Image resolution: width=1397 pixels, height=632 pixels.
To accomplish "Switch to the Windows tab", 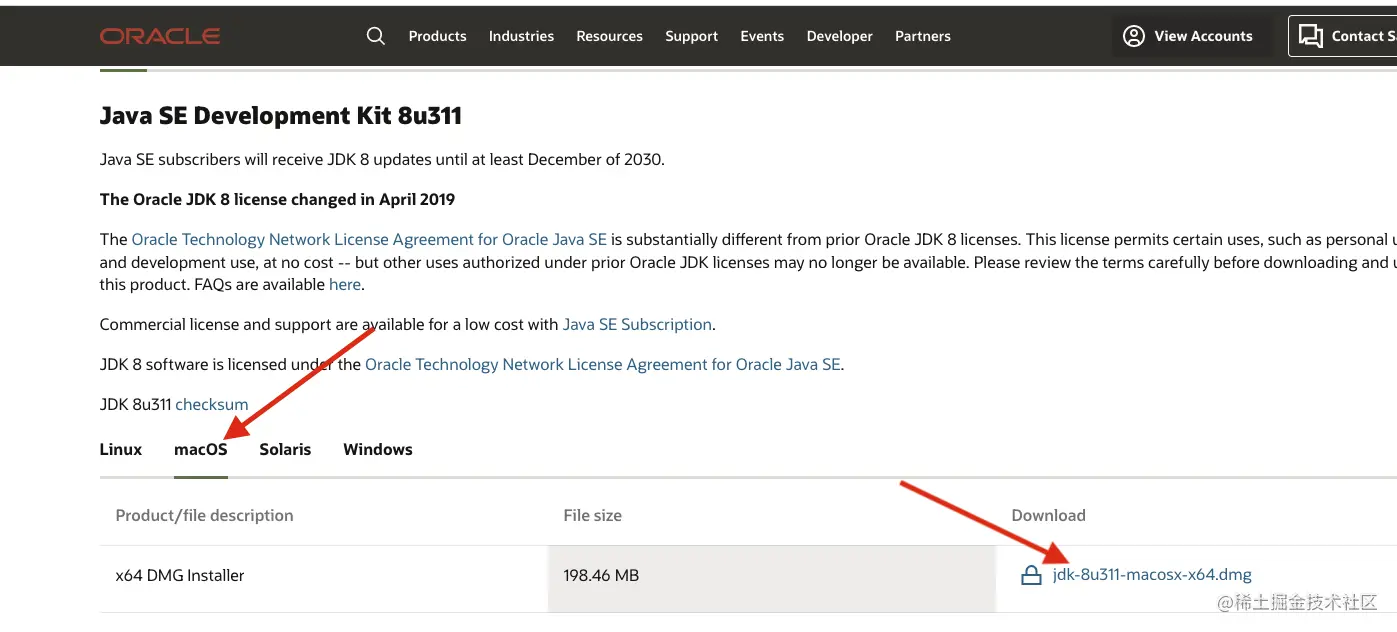I will coord(378,450).
